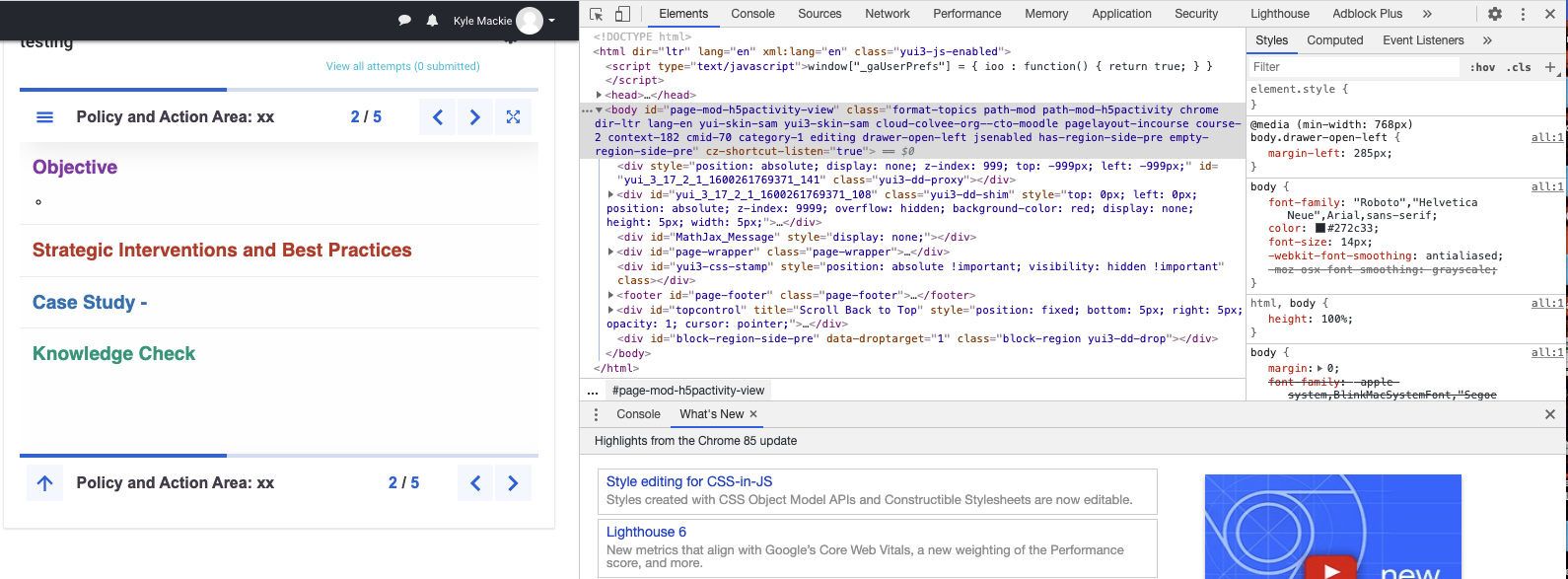The image size is (1568, 579).
Task: Switch to the drawer Console tab
Action: pyautogui.click(x=638, y=414)
